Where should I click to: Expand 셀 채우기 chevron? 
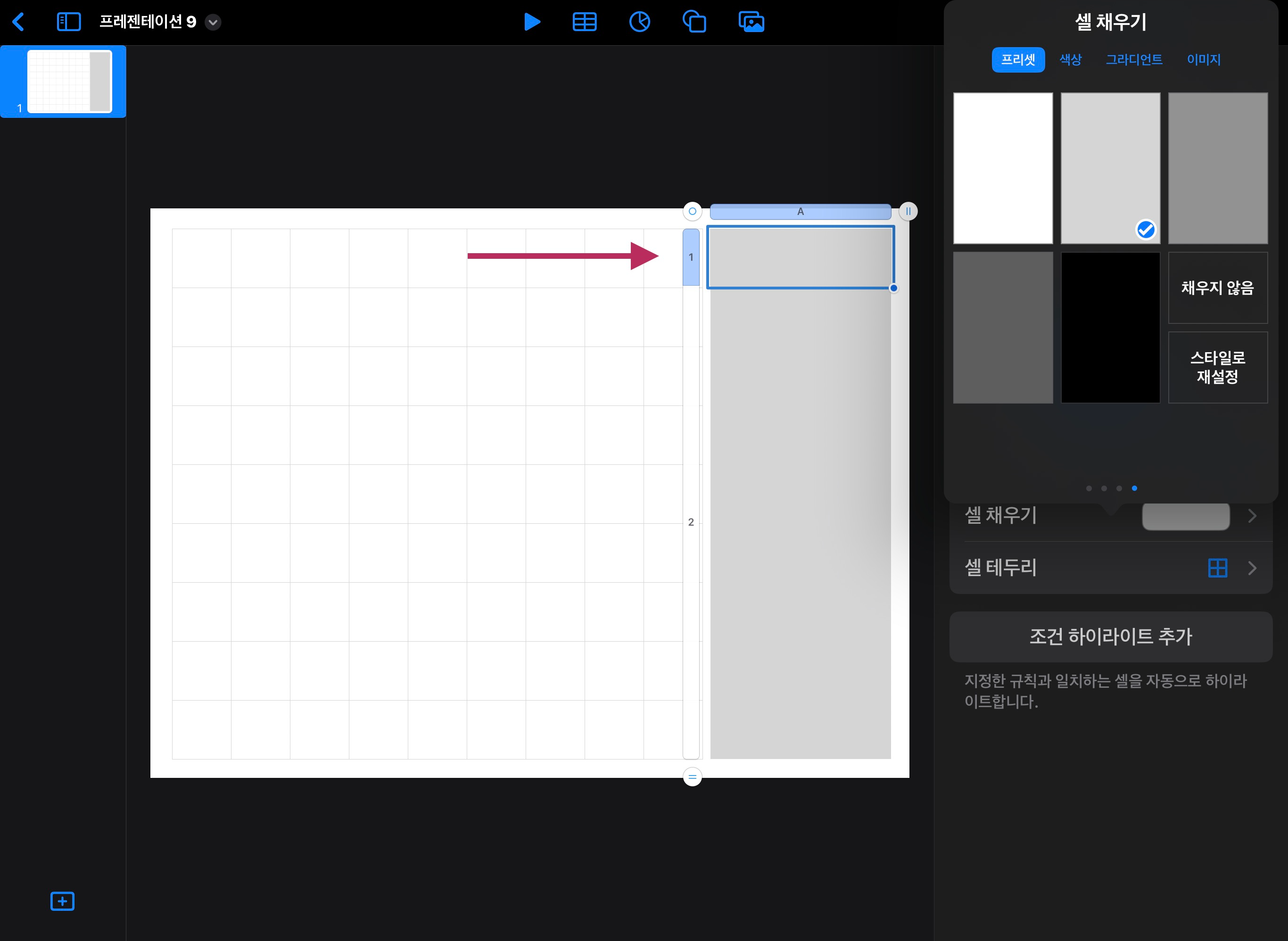click(x=1252, y=516)
